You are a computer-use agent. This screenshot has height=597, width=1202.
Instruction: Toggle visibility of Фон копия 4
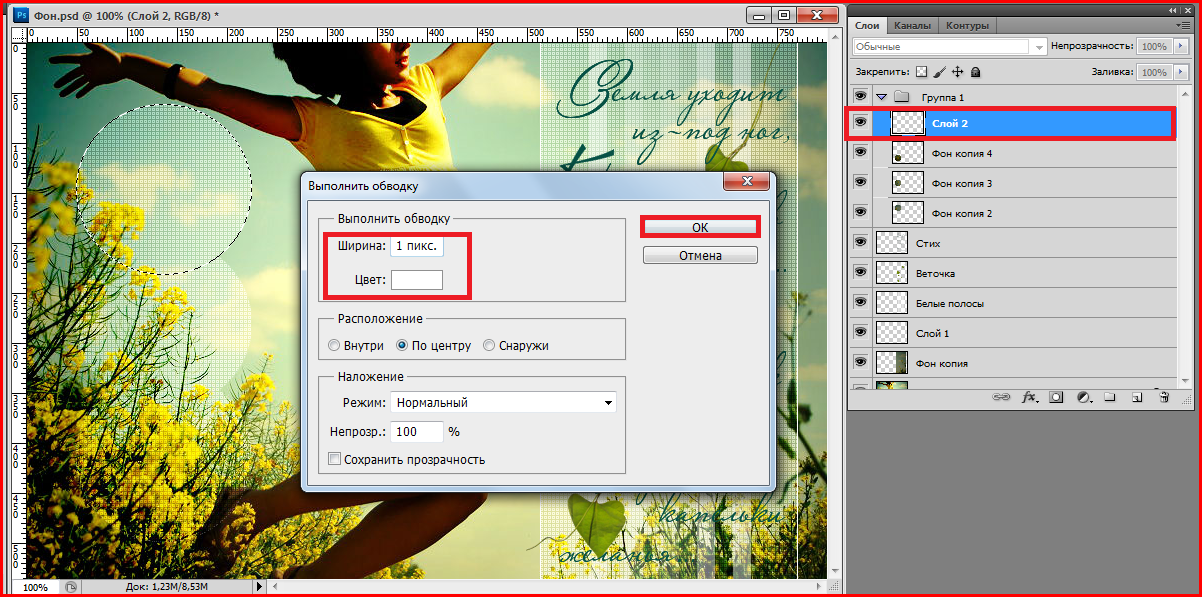point(860,153)
